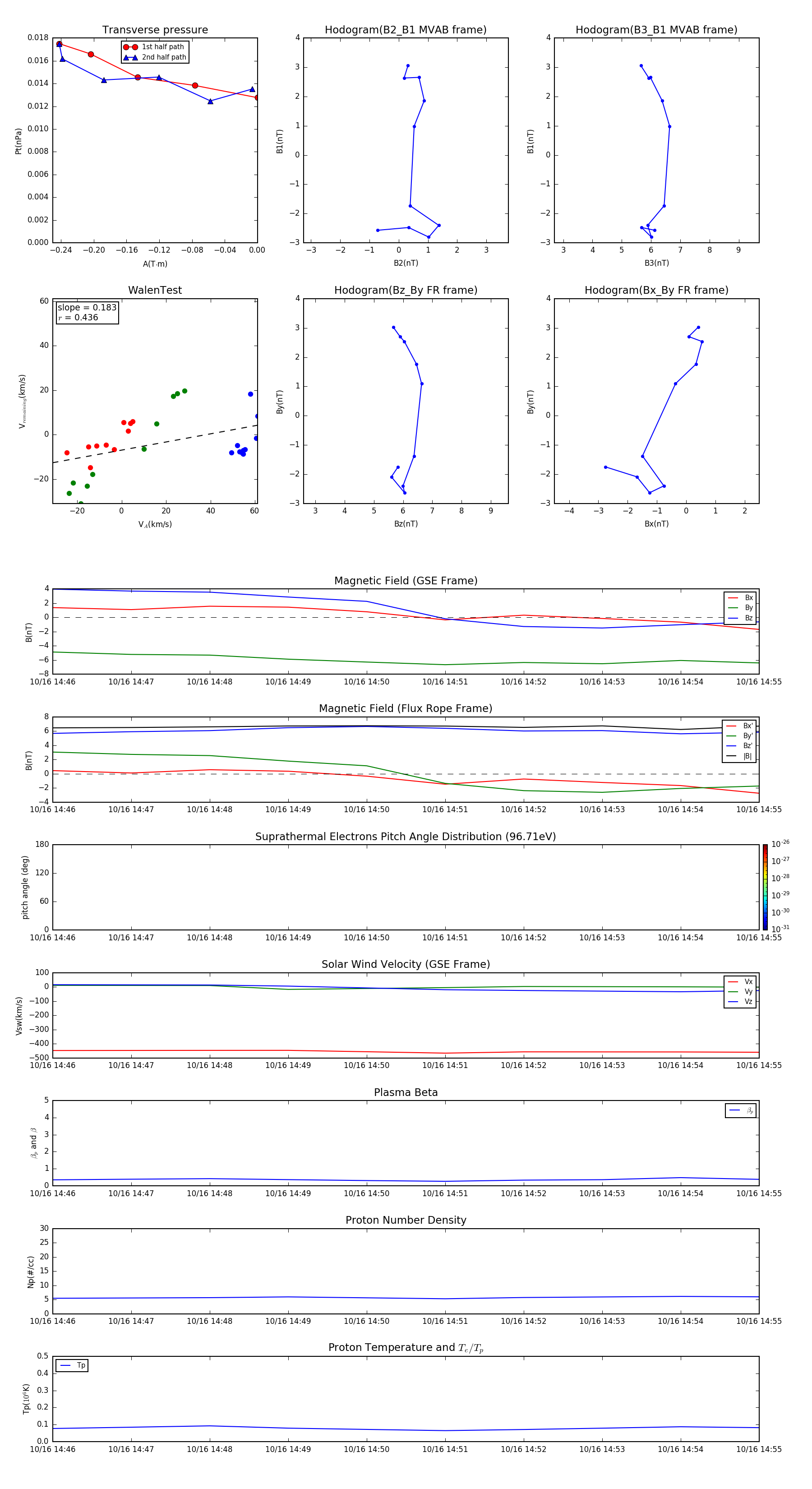812x1489 pixels.
Task: Click the "Solar Wind Velocity (GSE Frame)" title
Action: (406, 965)
